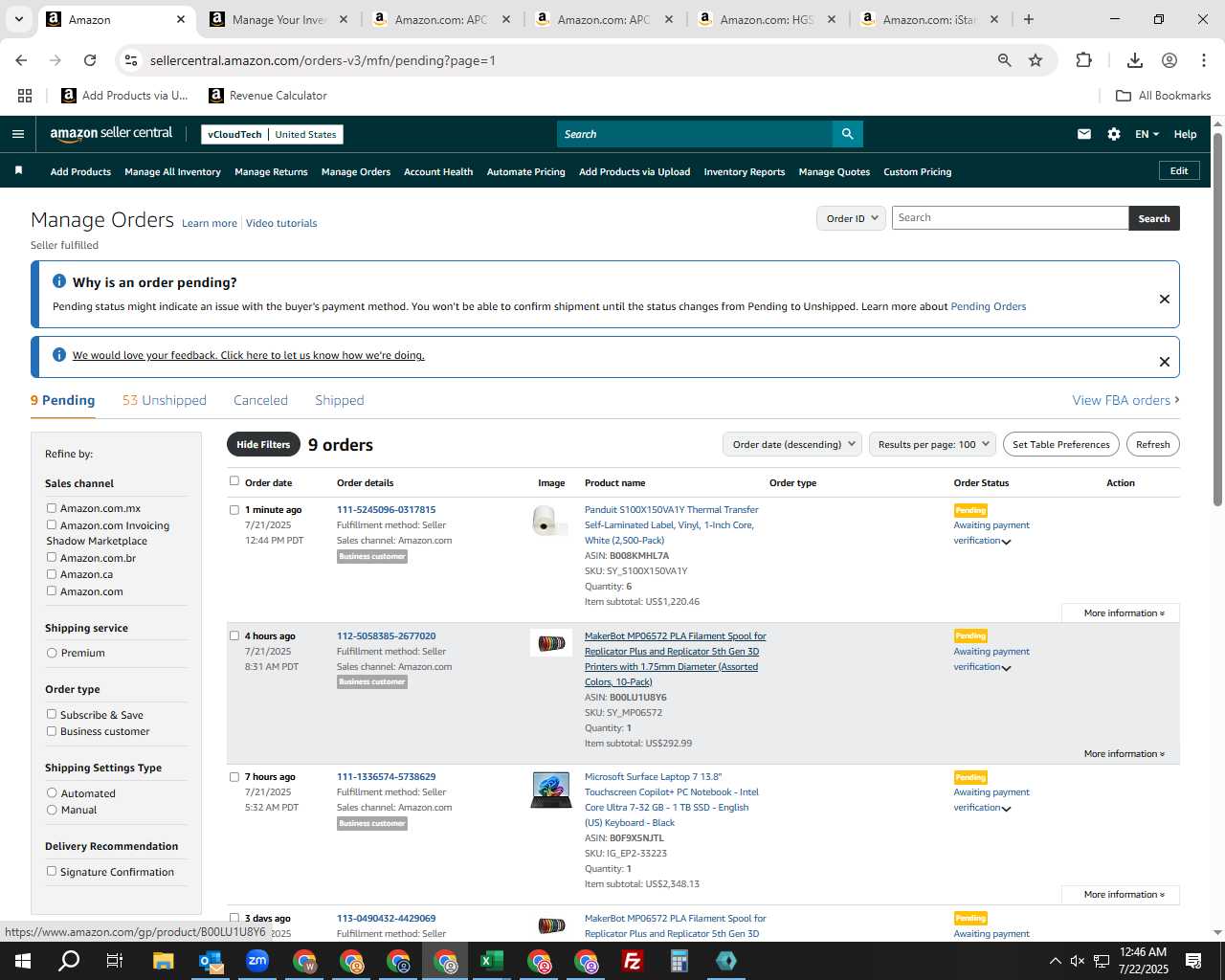Select Manual shipping settings type
Image resolution: width=1225 pixels, height=980 pixels.
[52, 810]
